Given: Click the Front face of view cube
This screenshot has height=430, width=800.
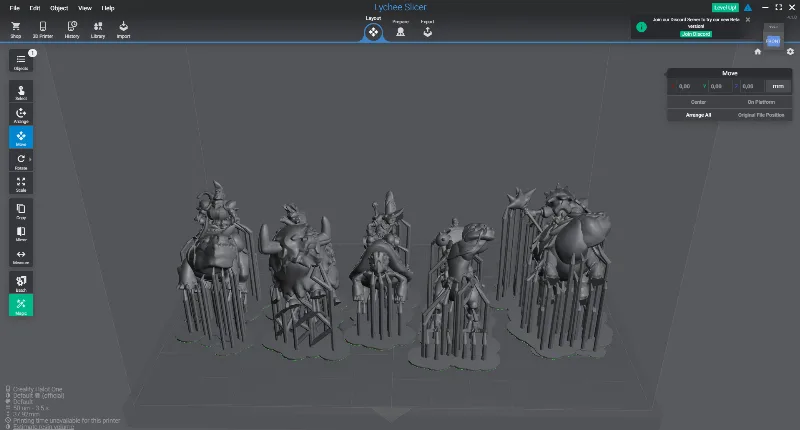Looking at the screenshot, I should (x=773, y=41).
